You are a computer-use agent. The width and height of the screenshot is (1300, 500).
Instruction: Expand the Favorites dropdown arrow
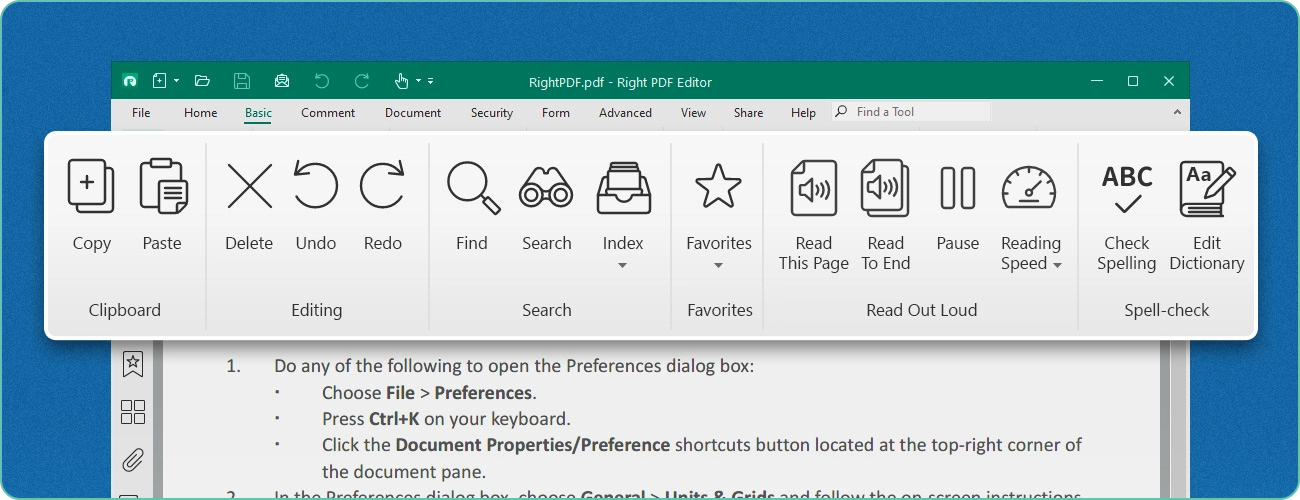pyautogui.click(x=718, y=266)
